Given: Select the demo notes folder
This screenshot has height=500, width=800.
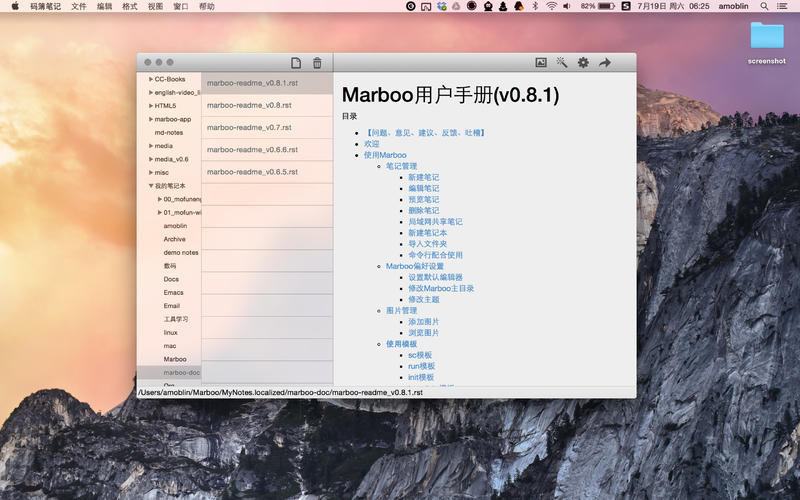Looking at the screenshot, I should pos(181,253).
